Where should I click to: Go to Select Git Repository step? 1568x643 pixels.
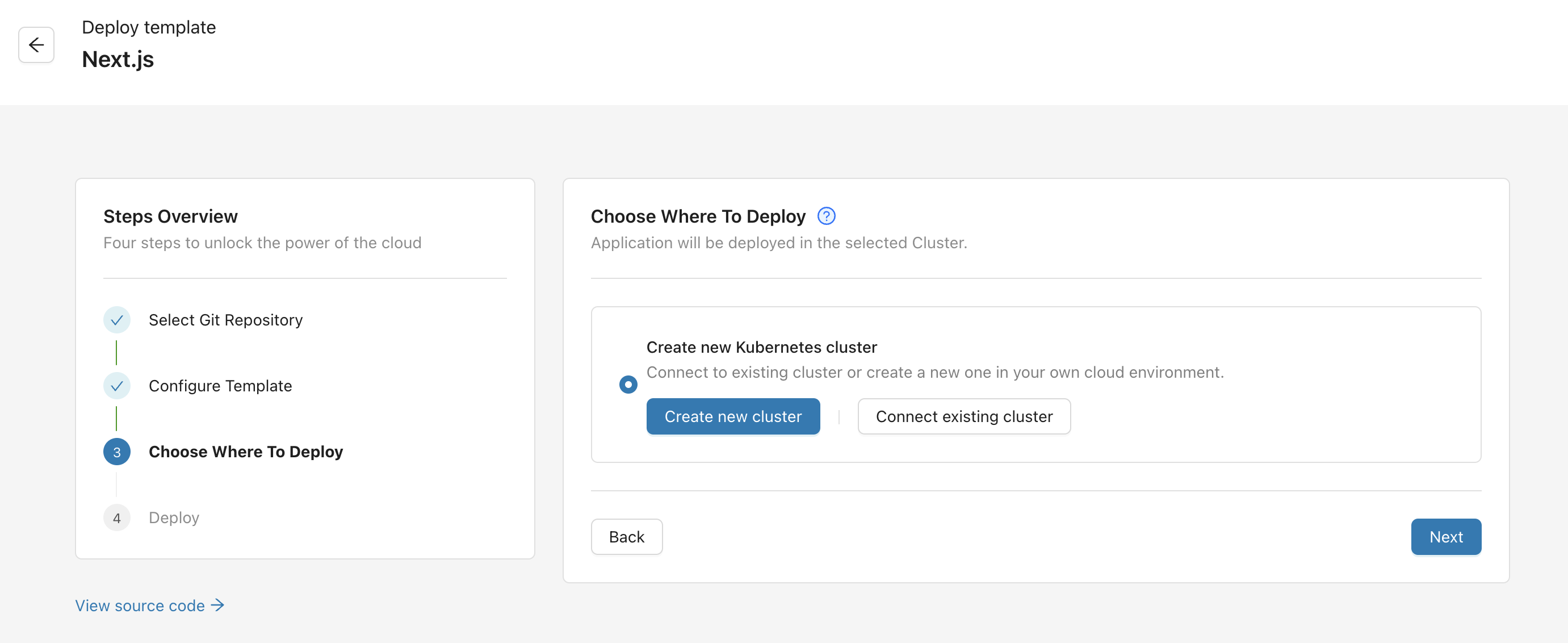click(225, 320)
